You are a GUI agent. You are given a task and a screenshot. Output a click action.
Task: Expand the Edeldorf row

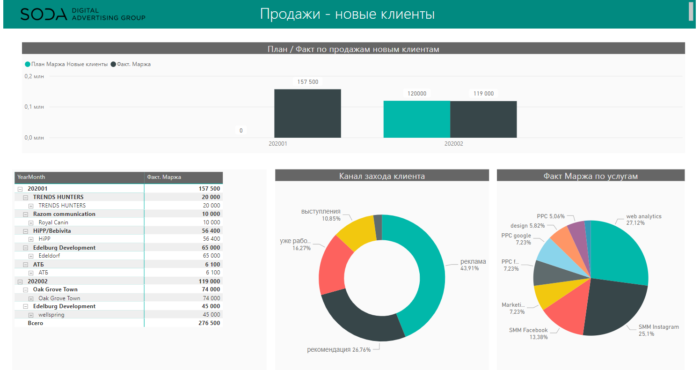point(31,256)
